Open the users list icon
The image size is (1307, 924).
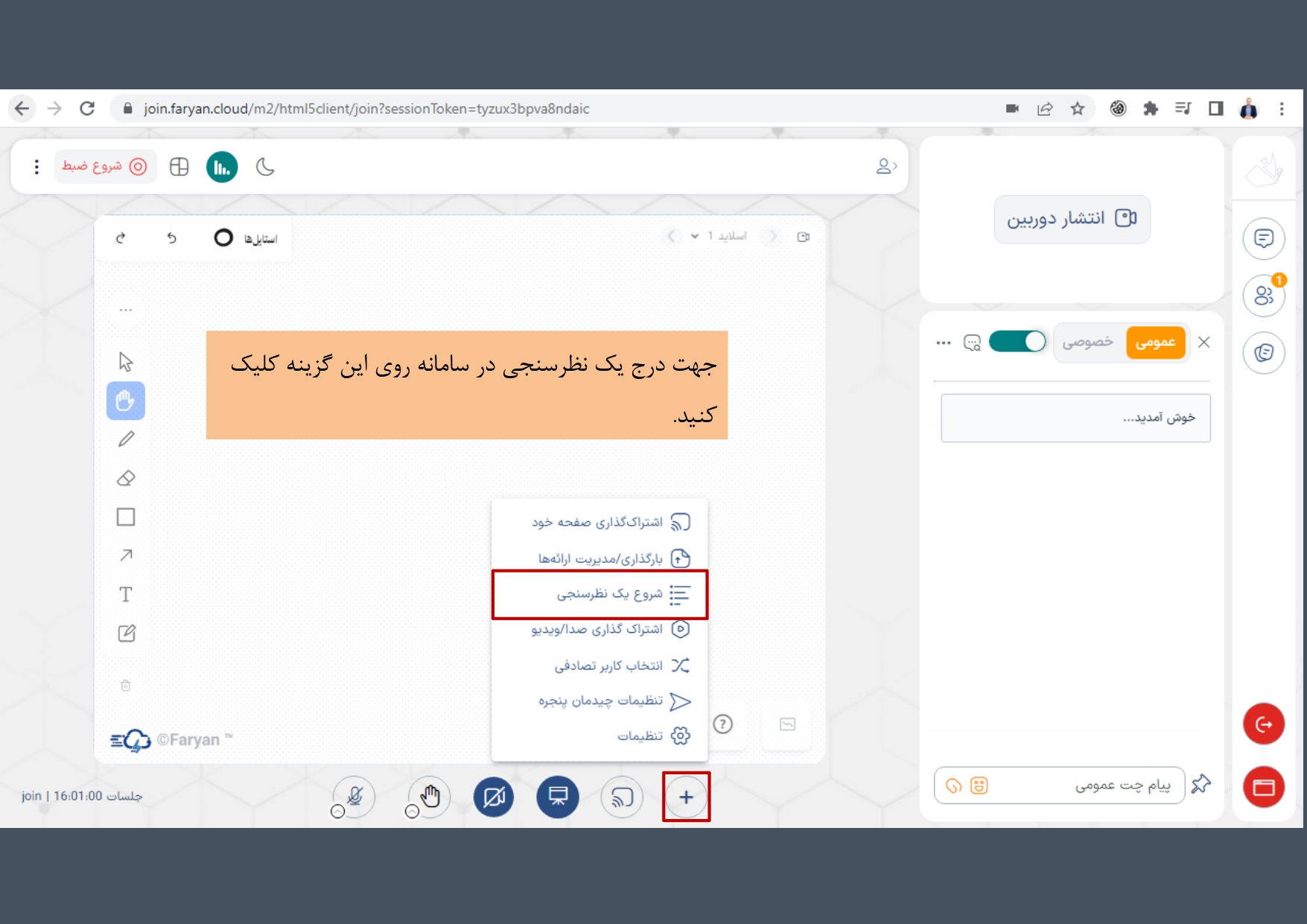[1263, 296]
